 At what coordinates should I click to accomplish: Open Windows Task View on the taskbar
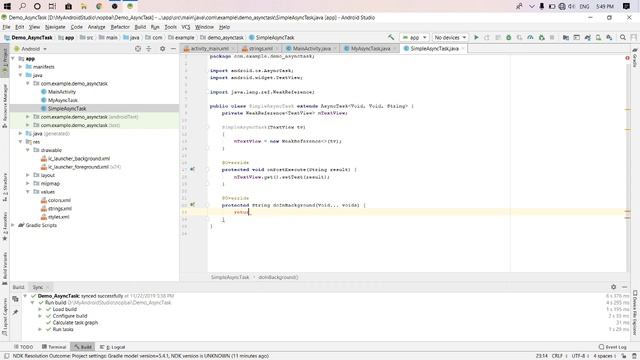[52, 6]
